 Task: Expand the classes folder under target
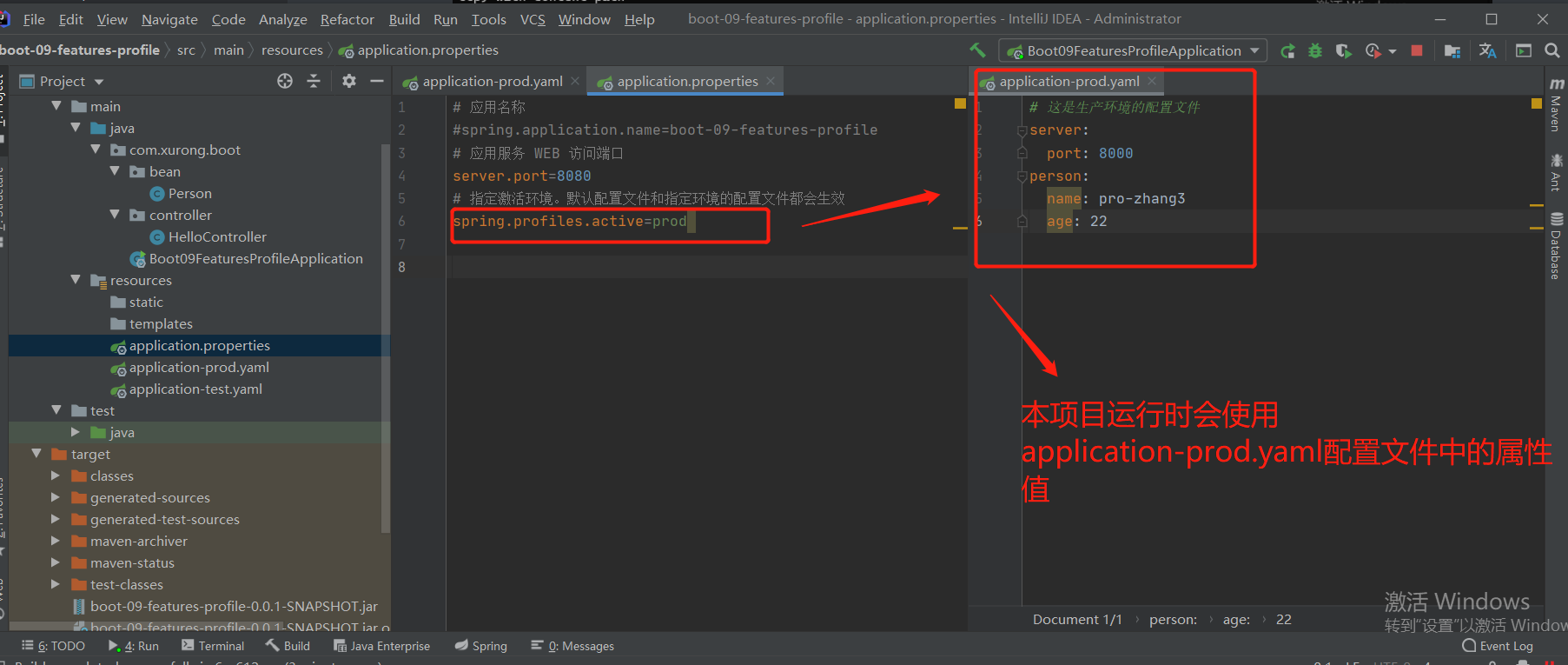56,475
